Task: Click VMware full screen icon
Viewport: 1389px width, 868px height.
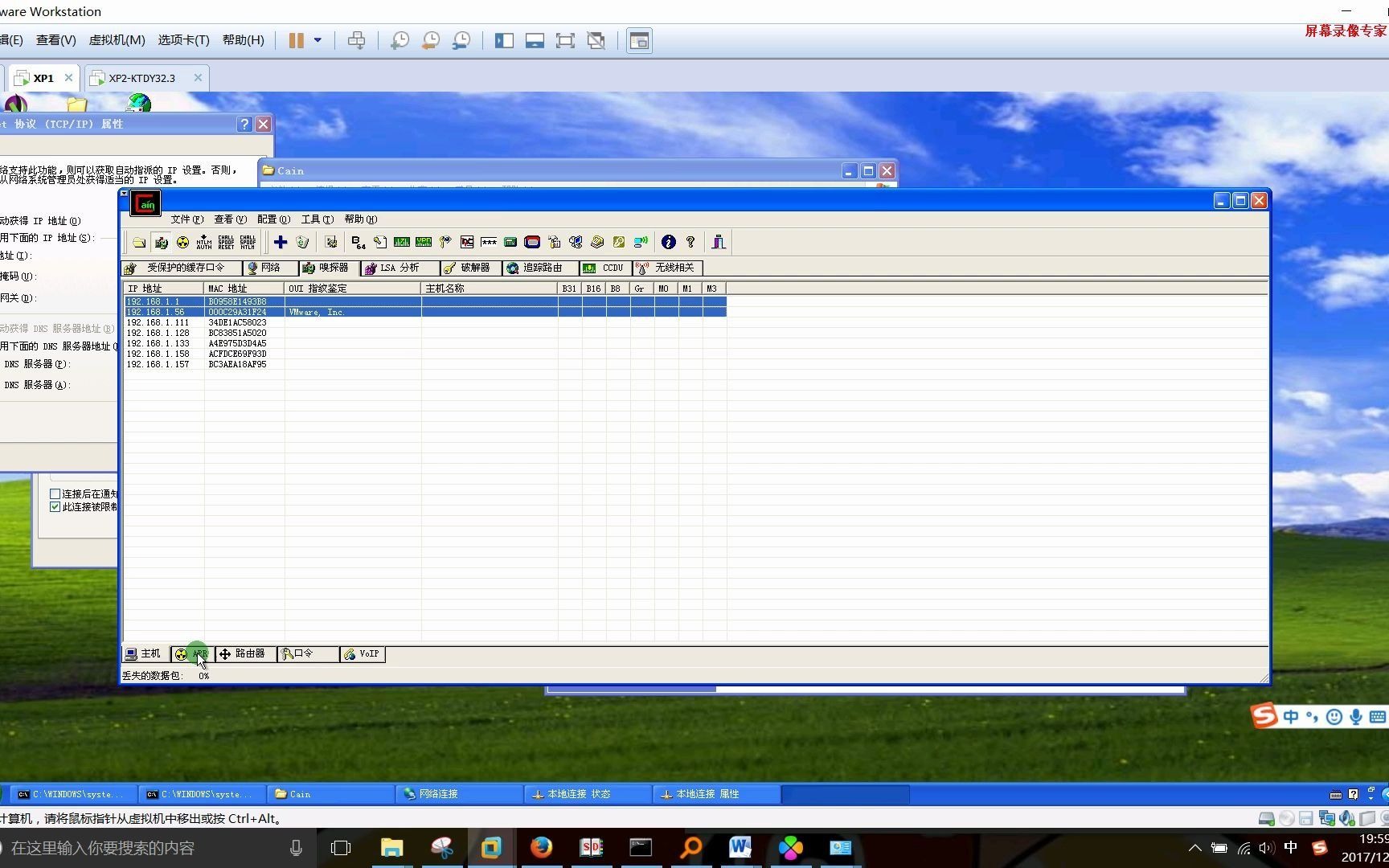Action: pos(566,40)
